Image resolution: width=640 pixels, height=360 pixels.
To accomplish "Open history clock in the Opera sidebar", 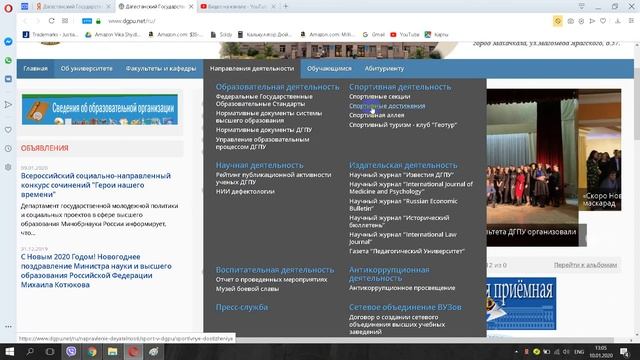I will 8,149.
